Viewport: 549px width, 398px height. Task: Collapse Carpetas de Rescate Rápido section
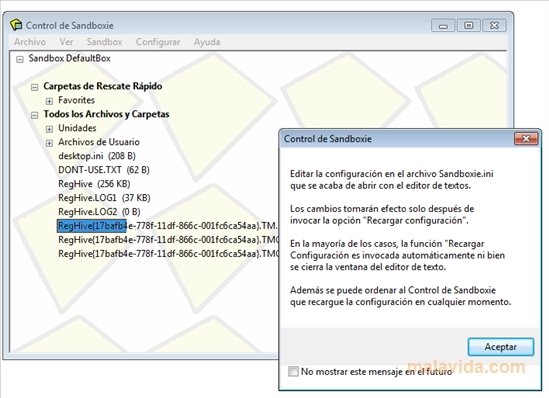tap(34, 87)
